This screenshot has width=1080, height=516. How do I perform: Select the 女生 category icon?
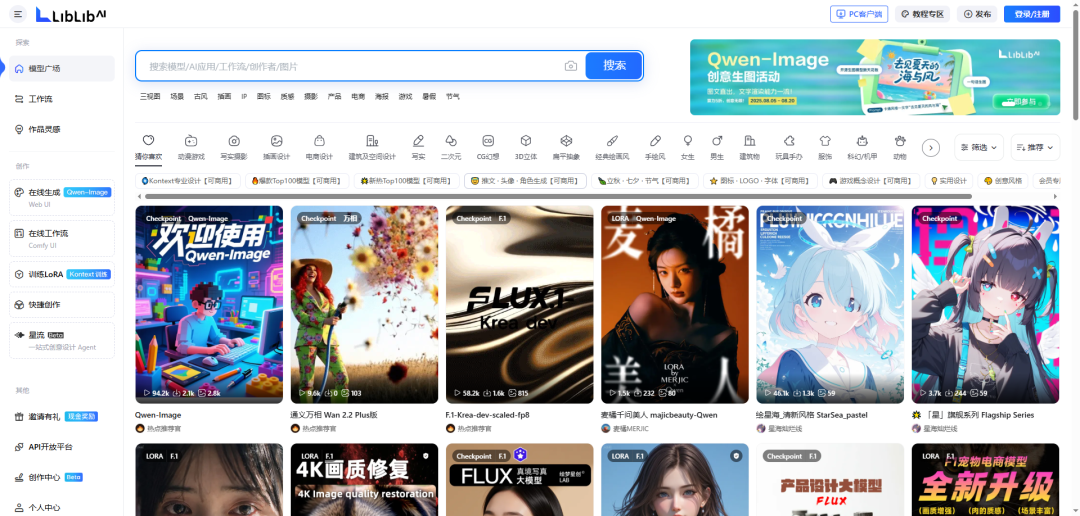click(687, 141)
